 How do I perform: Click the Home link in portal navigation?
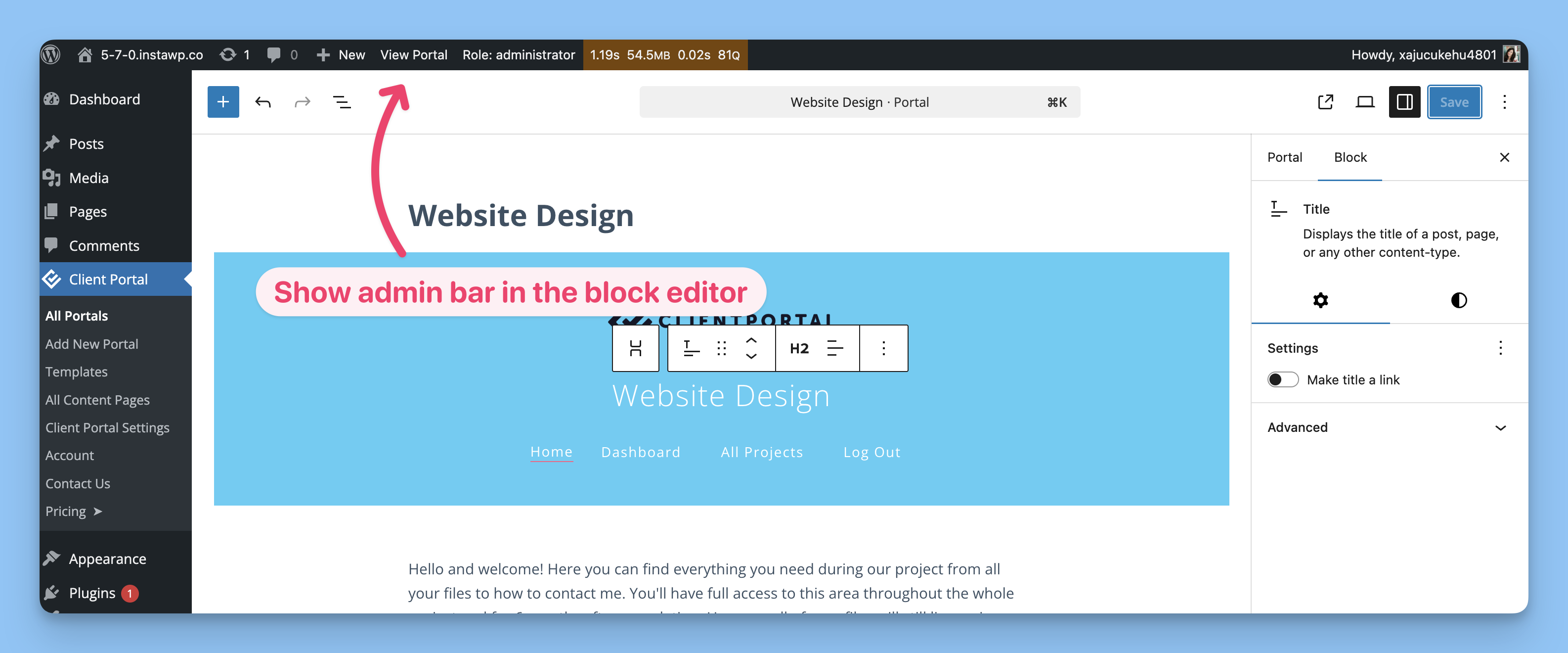click(551, 452)
